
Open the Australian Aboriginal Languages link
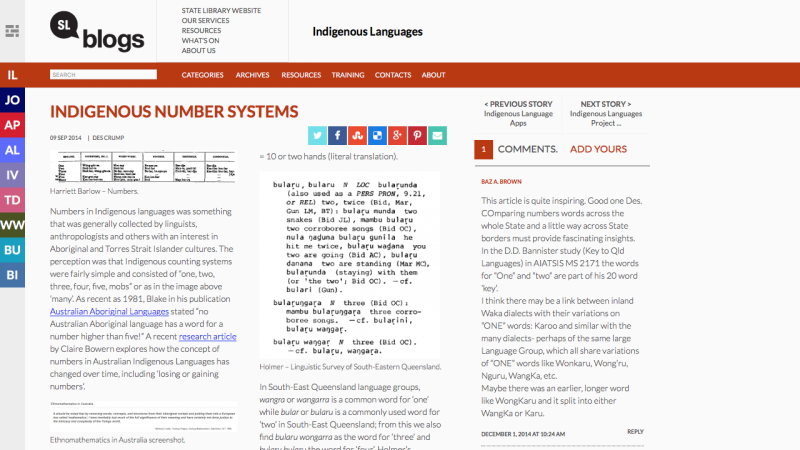[109, 311]
